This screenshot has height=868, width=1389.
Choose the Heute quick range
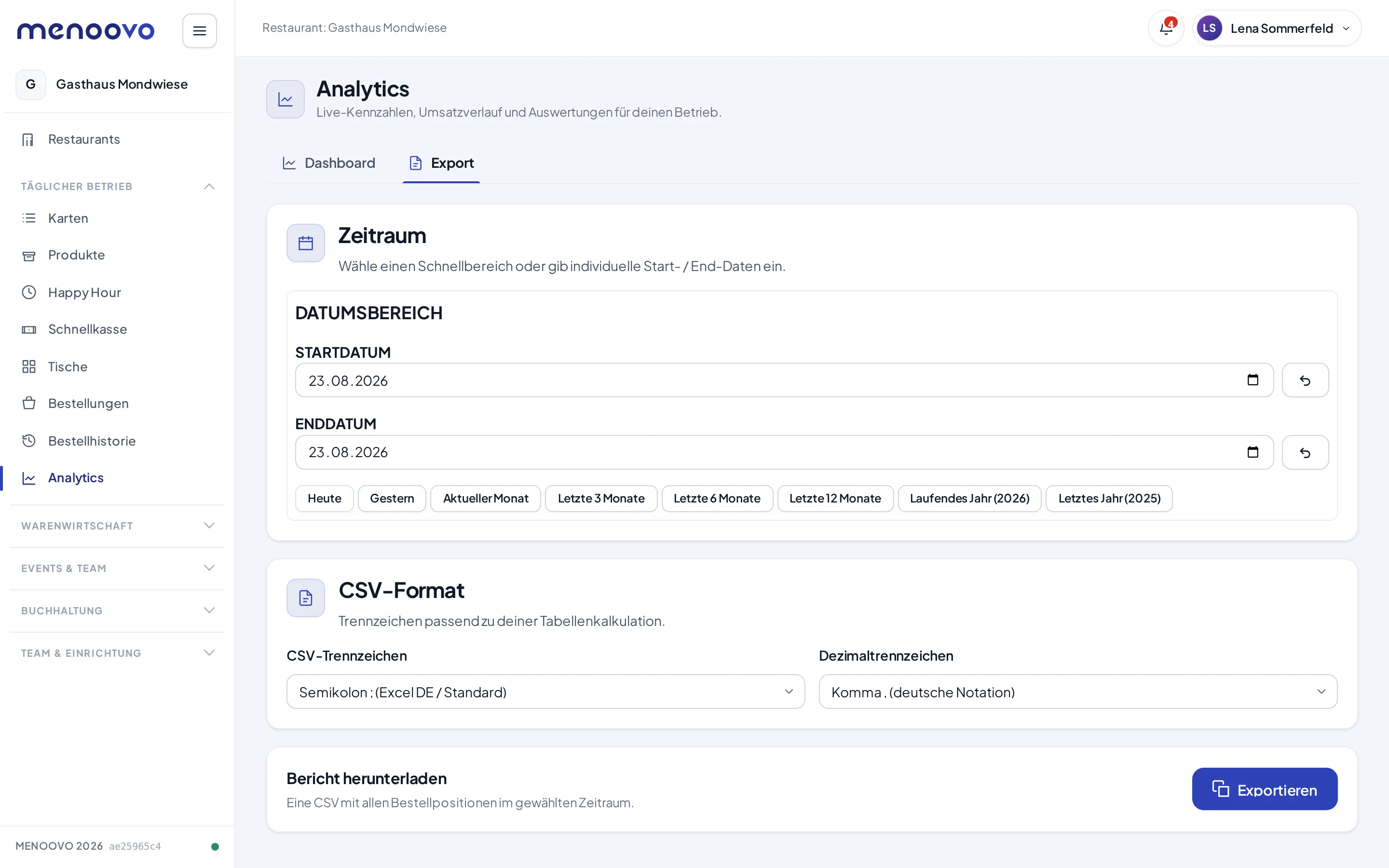[x=324, y=498]
